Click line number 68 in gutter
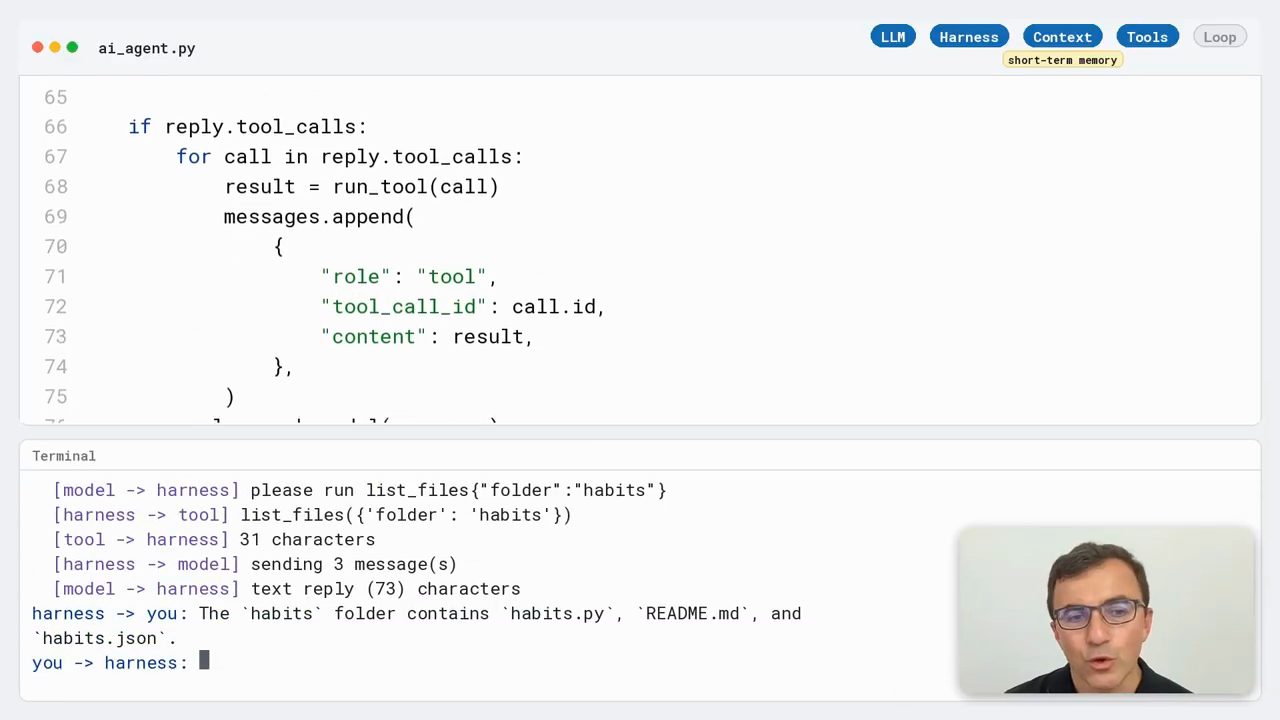This screenshot has height=720, width=1280. 56,187
